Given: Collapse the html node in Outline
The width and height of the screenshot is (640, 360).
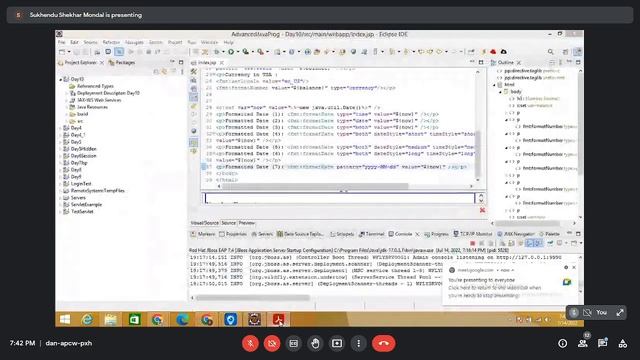Looking at the screenshot, I should [494, 85].
